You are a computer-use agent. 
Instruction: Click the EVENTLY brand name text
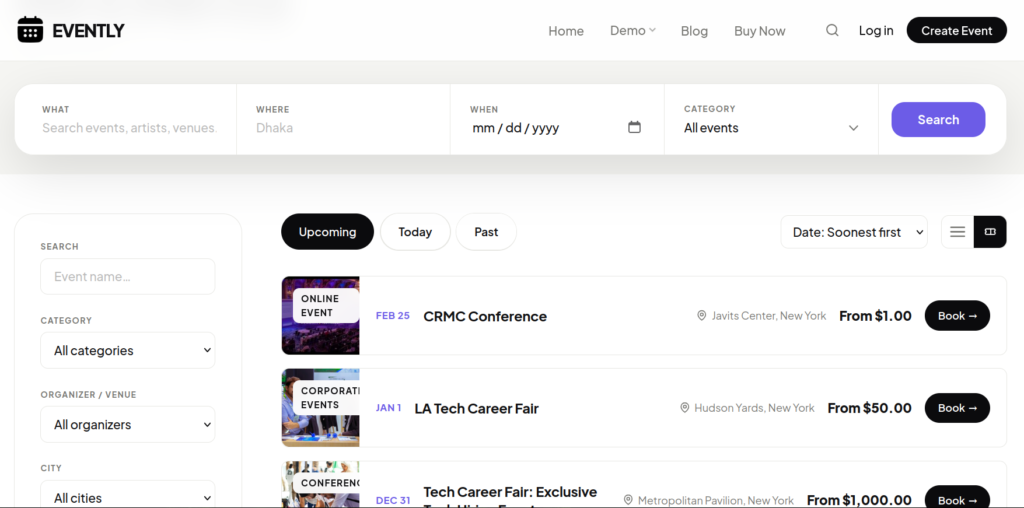pos(88,31)
